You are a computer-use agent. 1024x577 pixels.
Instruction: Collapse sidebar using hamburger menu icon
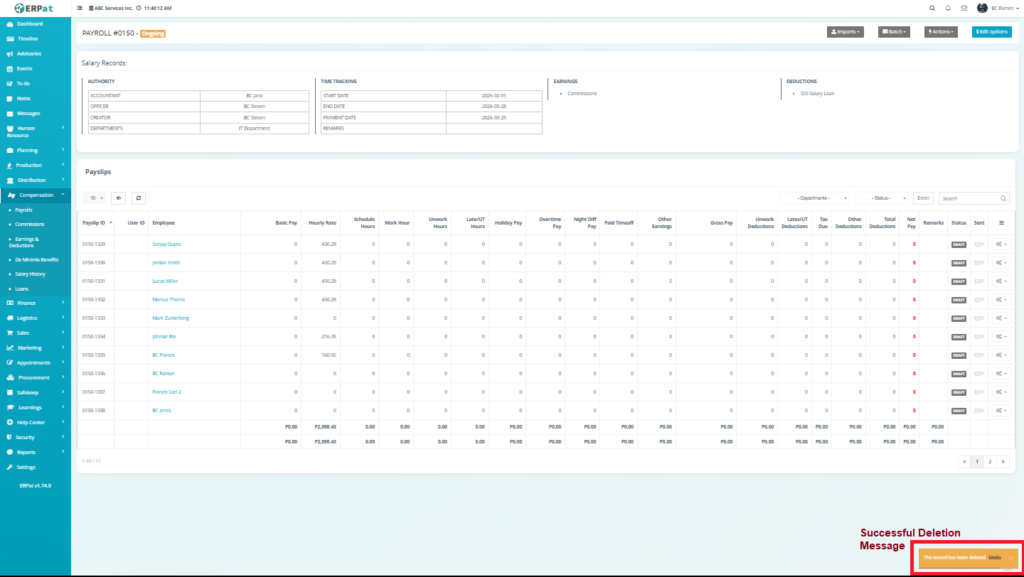coord(80,8)
